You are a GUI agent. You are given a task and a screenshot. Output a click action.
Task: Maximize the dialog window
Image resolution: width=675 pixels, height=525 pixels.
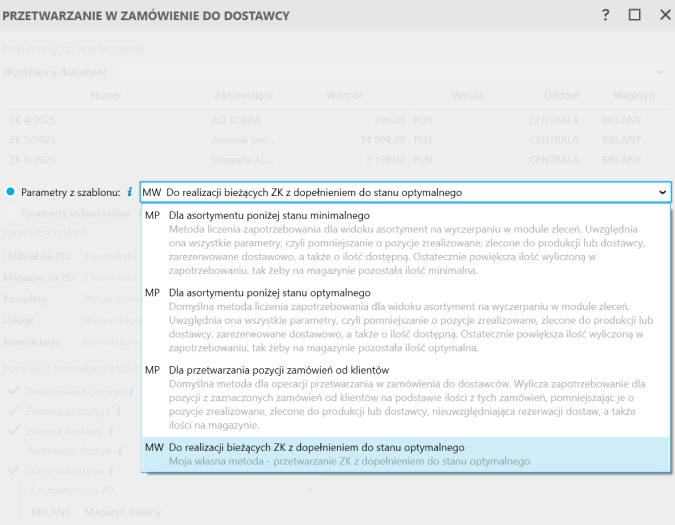click(x=634, y=15)
